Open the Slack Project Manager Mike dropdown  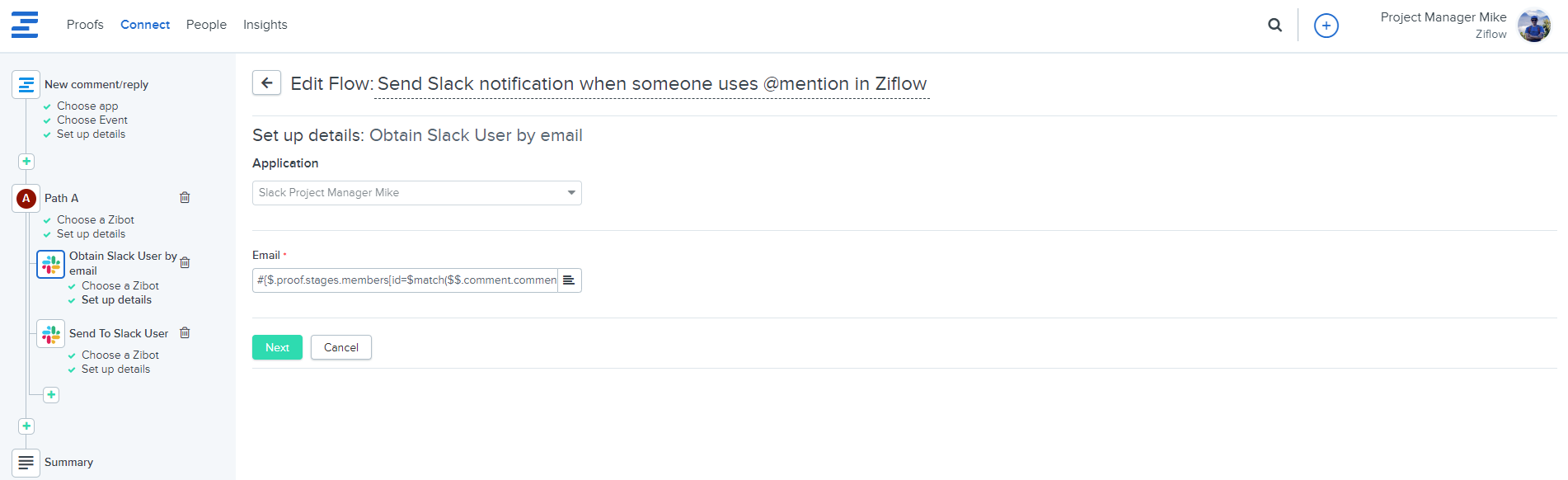click(416, 193)
